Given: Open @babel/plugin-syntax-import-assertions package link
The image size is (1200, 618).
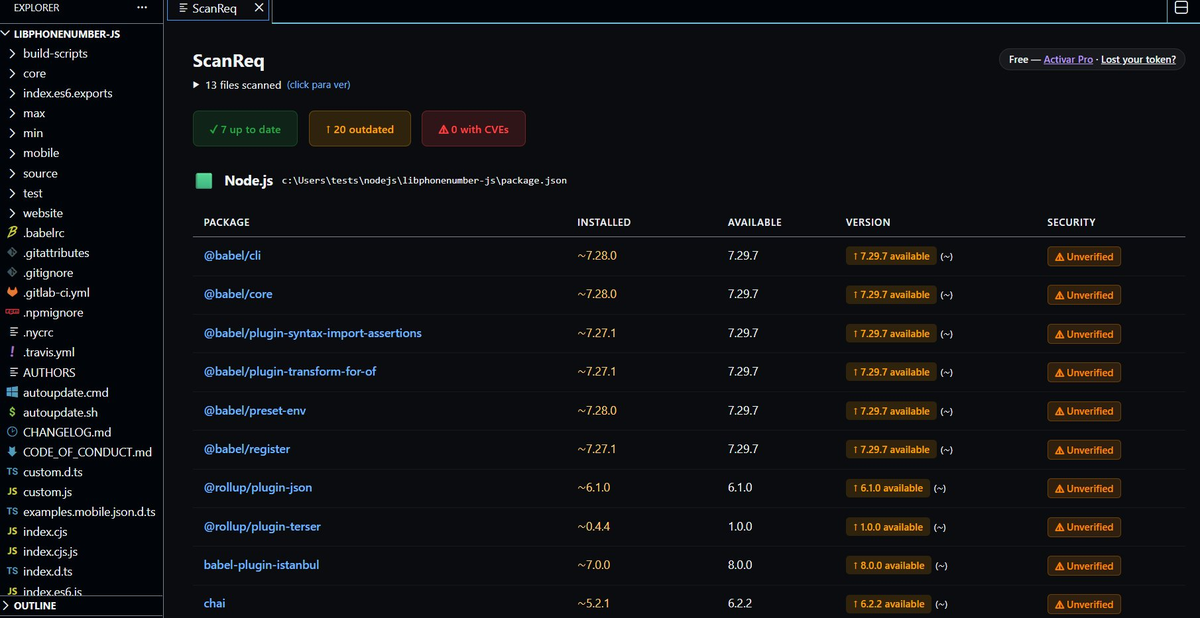Looking at the screenshot, I should tap(313, 333).
